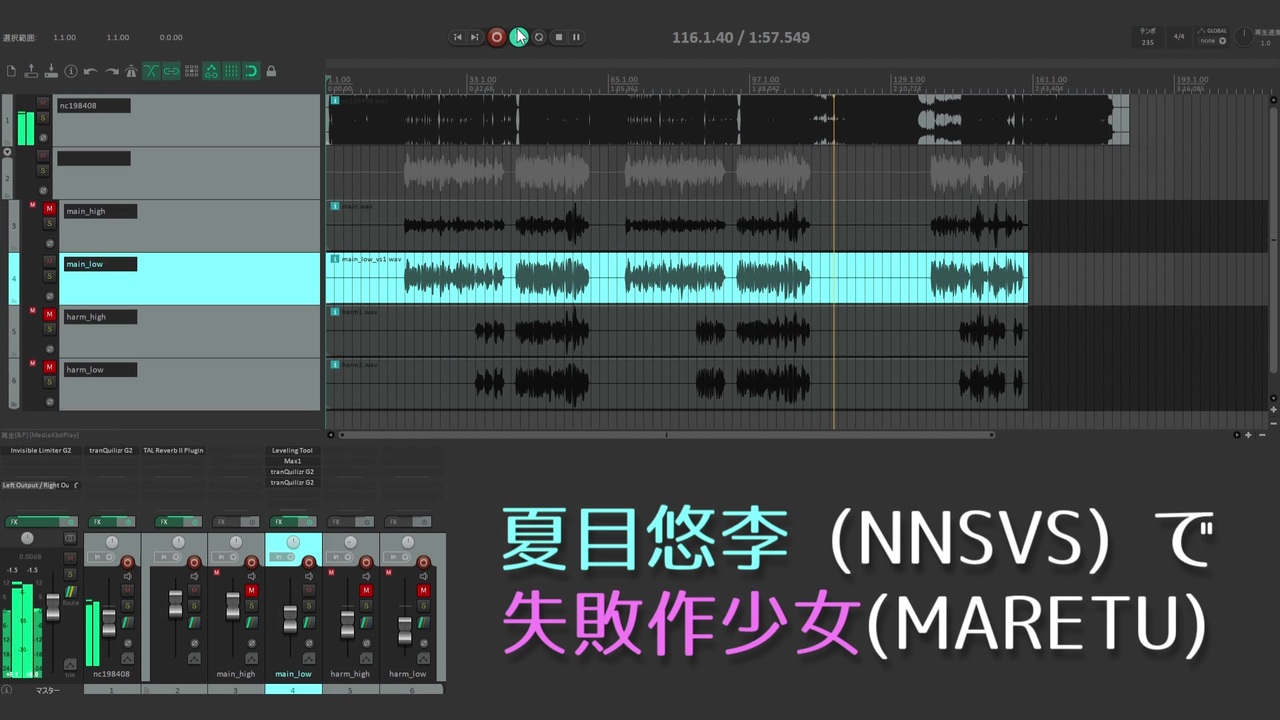Open the input dropdown on nc198408 mixer strip
1280x720 pixels.
tap(101, 557)
